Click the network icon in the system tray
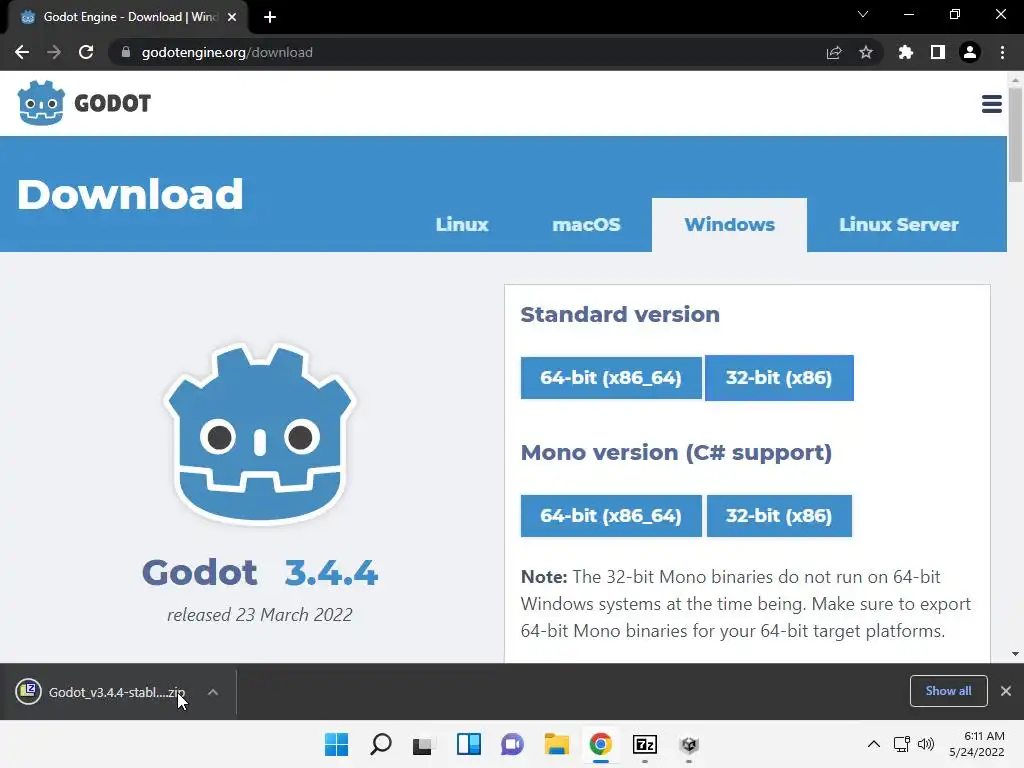1024x768 pixels. tap(902, 744)
